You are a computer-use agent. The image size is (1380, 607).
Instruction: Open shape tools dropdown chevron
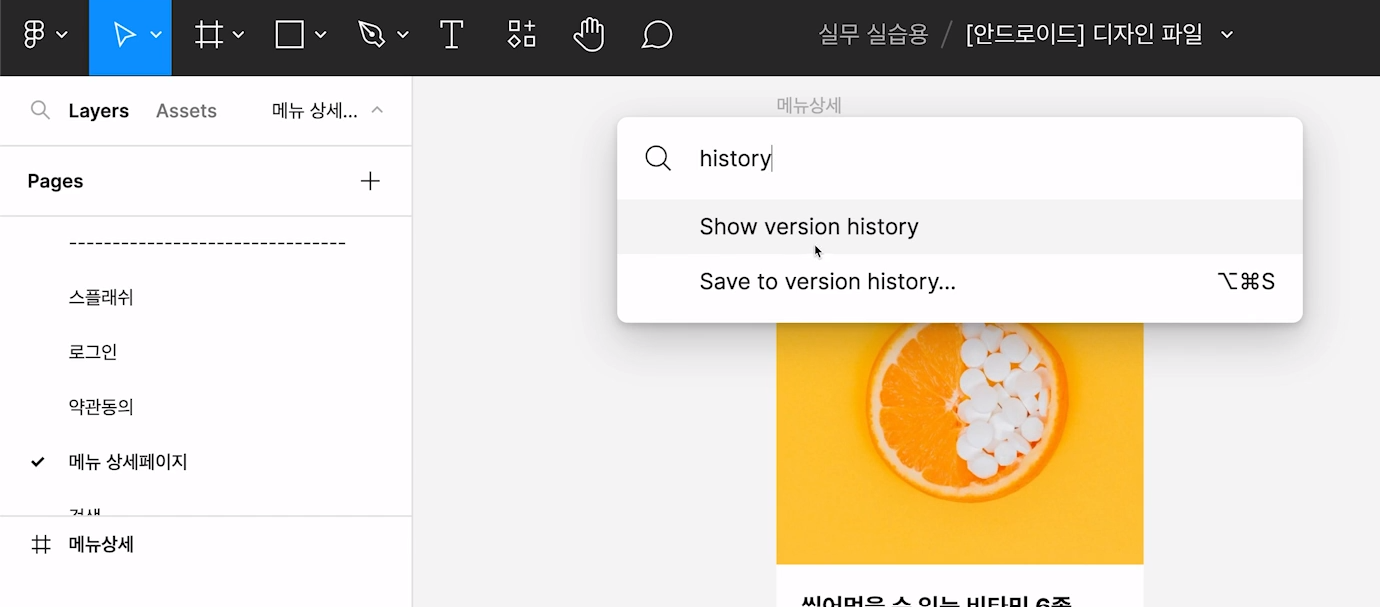pyautogui.click(x=321, y=35)
